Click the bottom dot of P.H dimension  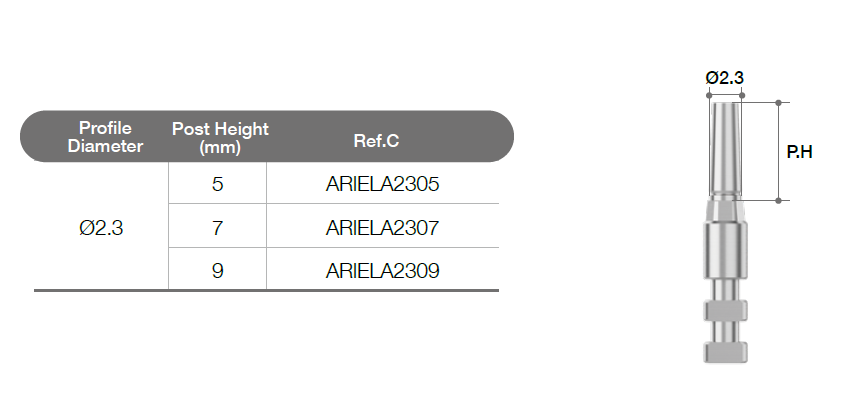coord(778,201)
